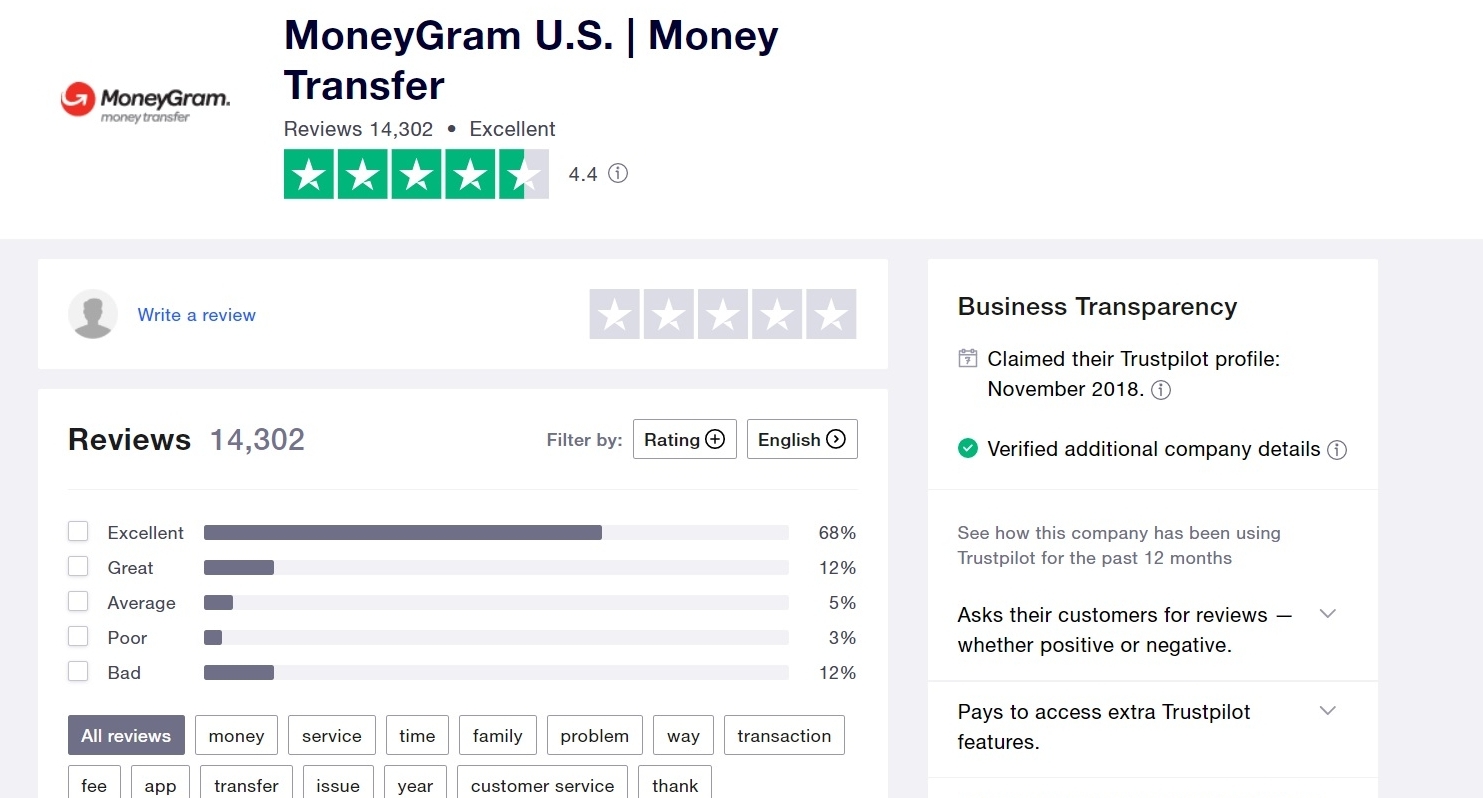Viewport: 1483px width, 798px height.
Task: Tick the Bad reviews checkbox
Action: click(78, 672)
